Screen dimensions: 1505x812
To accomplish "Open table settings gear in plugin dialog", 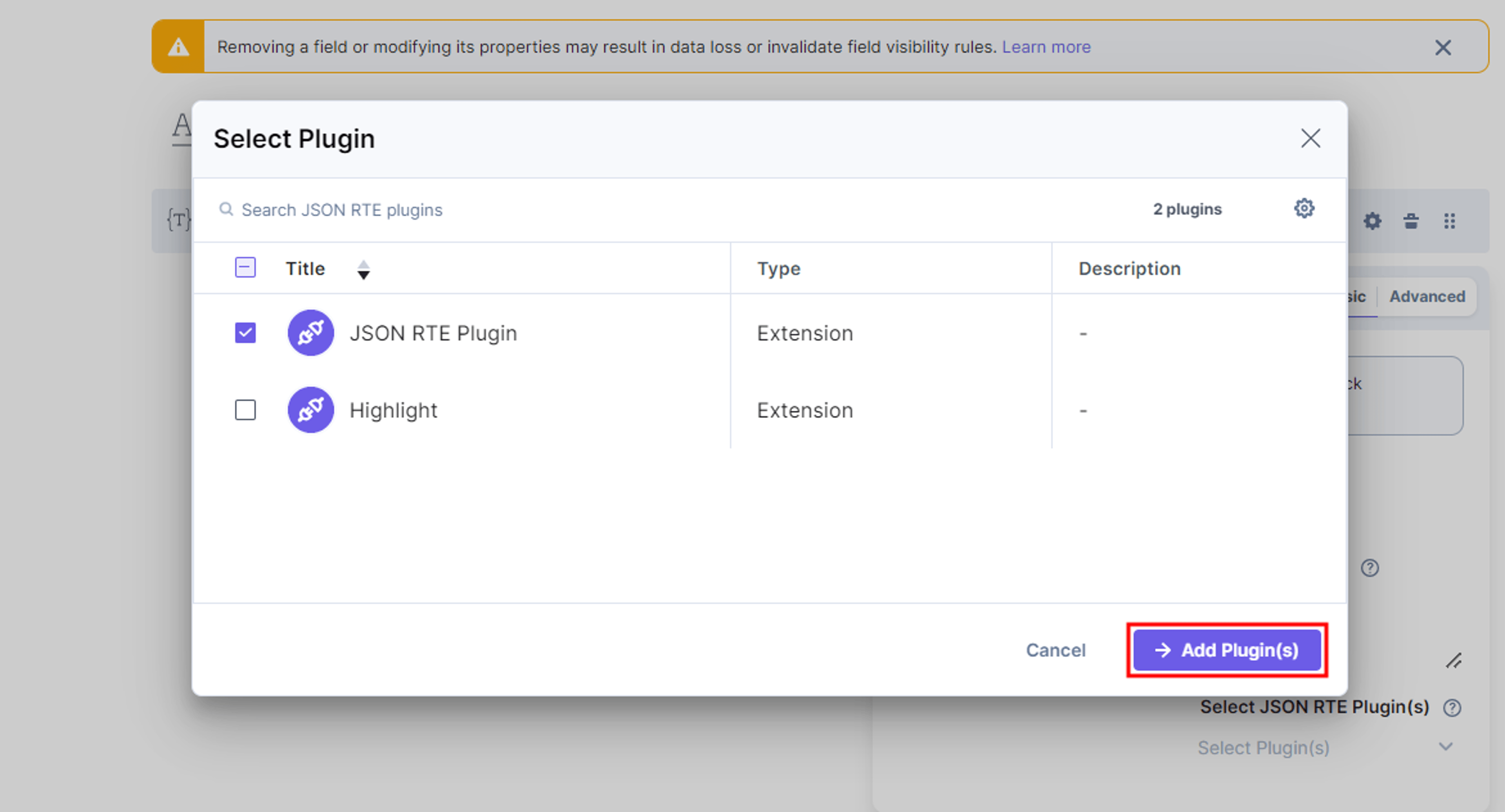I will point(1304,208).
